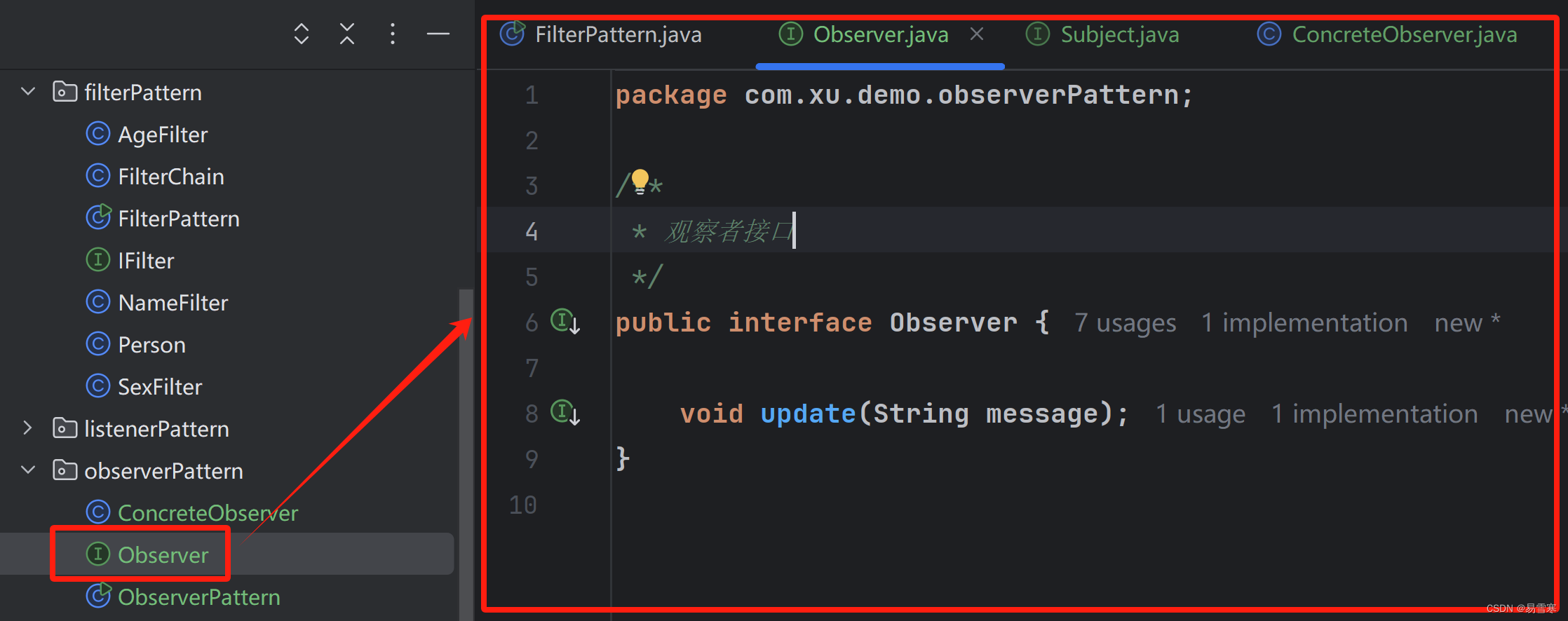Click the Expand All icon in project toolbar
Screen dimensions: 1568x621
(x=302, y=34)
